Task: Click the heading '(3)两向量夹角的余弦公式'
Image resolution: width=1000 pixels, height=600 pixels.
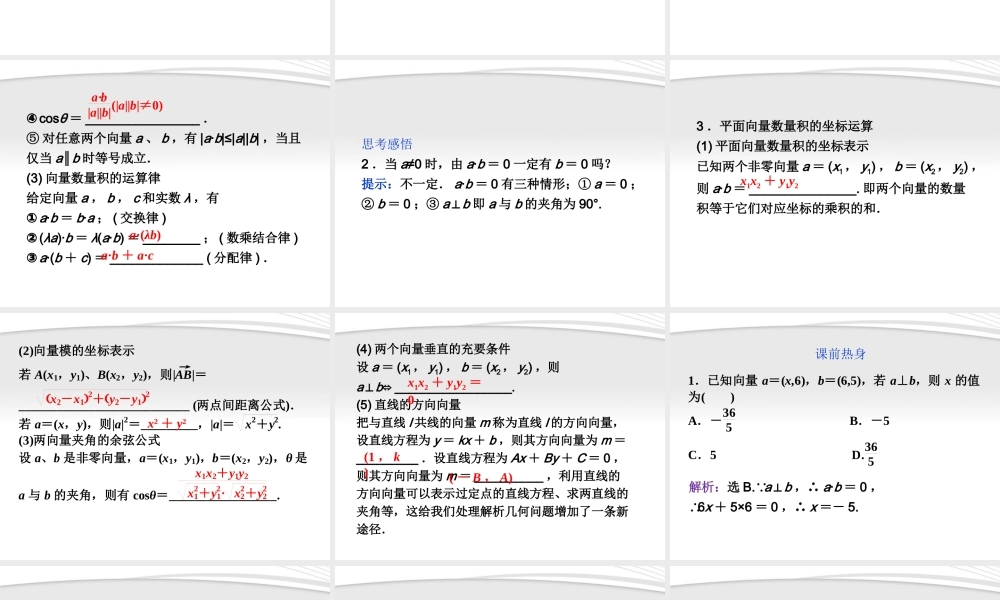Action: point(89,441)
